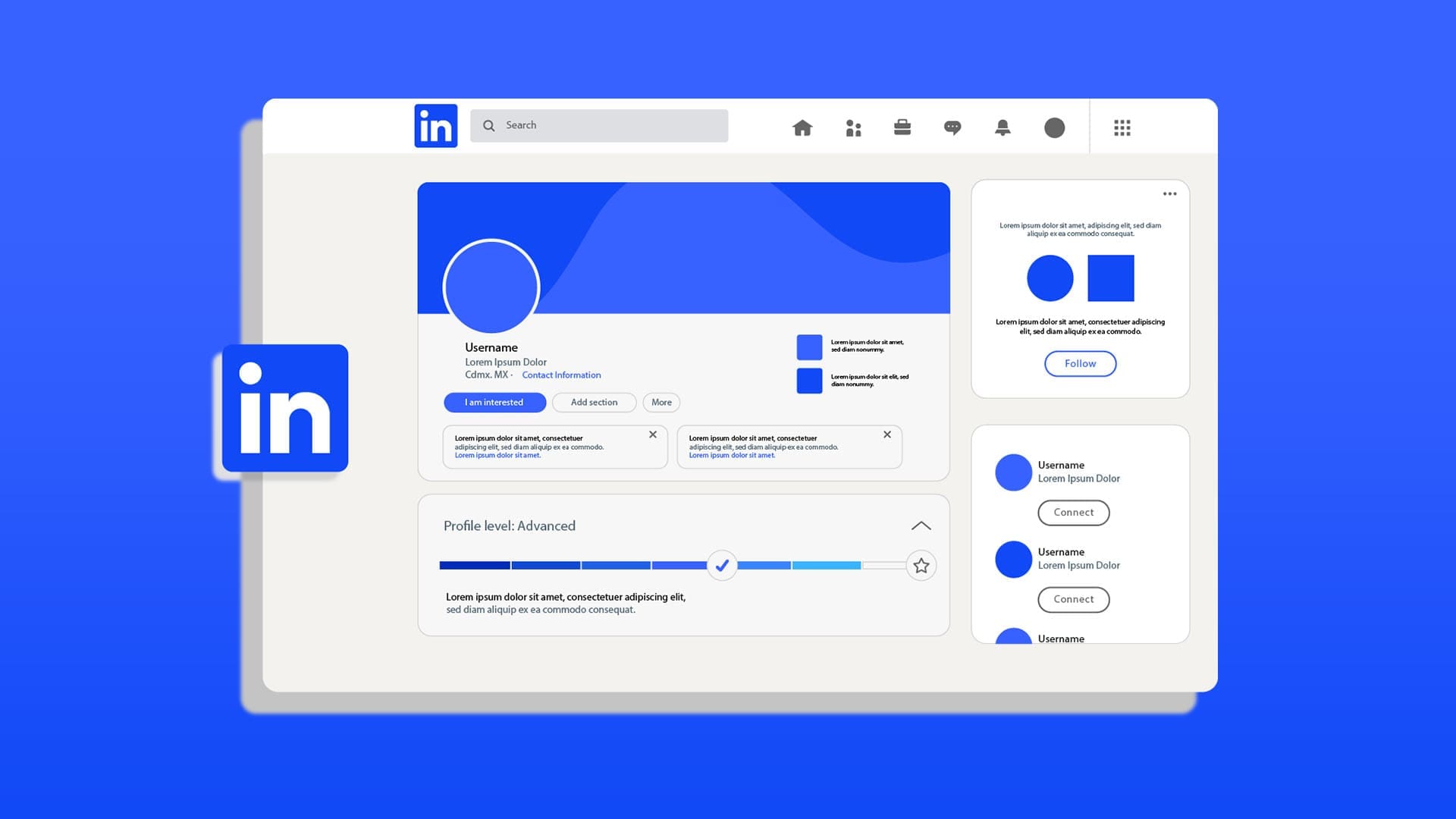Screen dimensions: 1456x819
Task: Click the Notifications bell icon
Action: (1002, 127)
